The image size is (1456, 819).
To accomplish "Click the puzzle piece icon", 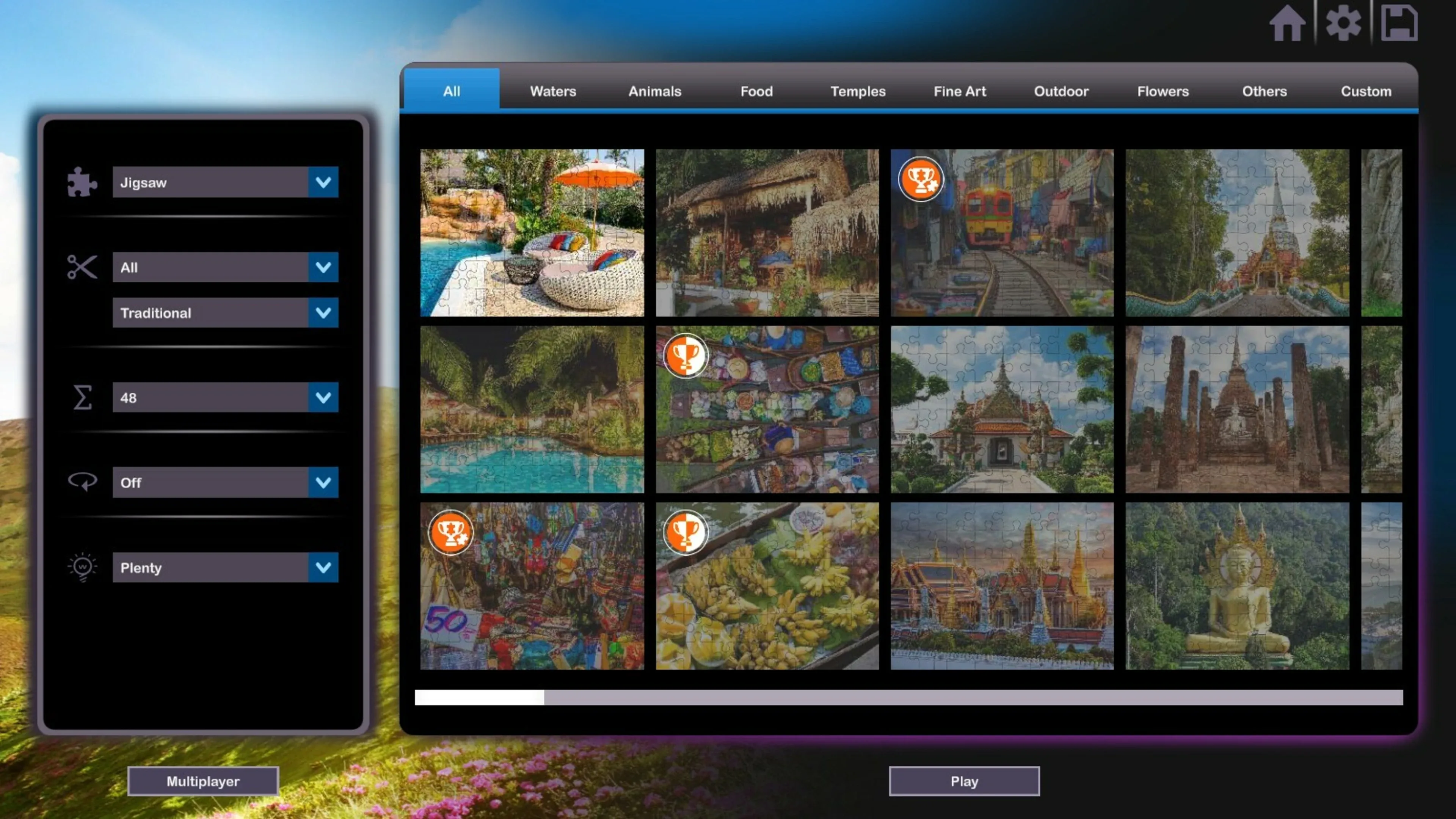I will click(82, 182).
